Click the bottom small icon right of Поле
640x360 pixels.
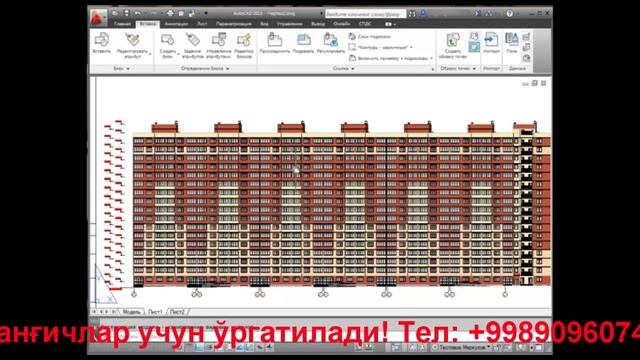point(527,58)
